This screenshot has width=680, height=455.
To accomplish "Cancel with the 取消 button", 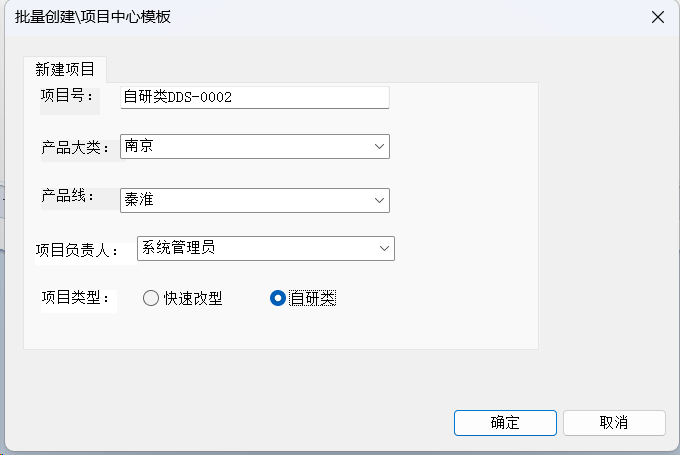I will pyautogui.click(x=614, y=423).
